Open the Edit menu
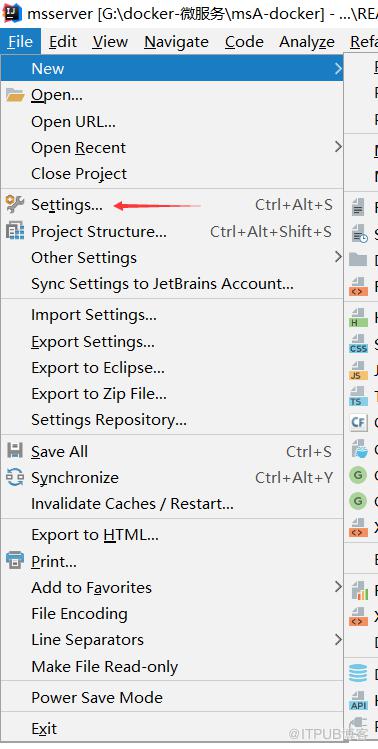This screenshot has width=378, height=749. tap(63, 42)
